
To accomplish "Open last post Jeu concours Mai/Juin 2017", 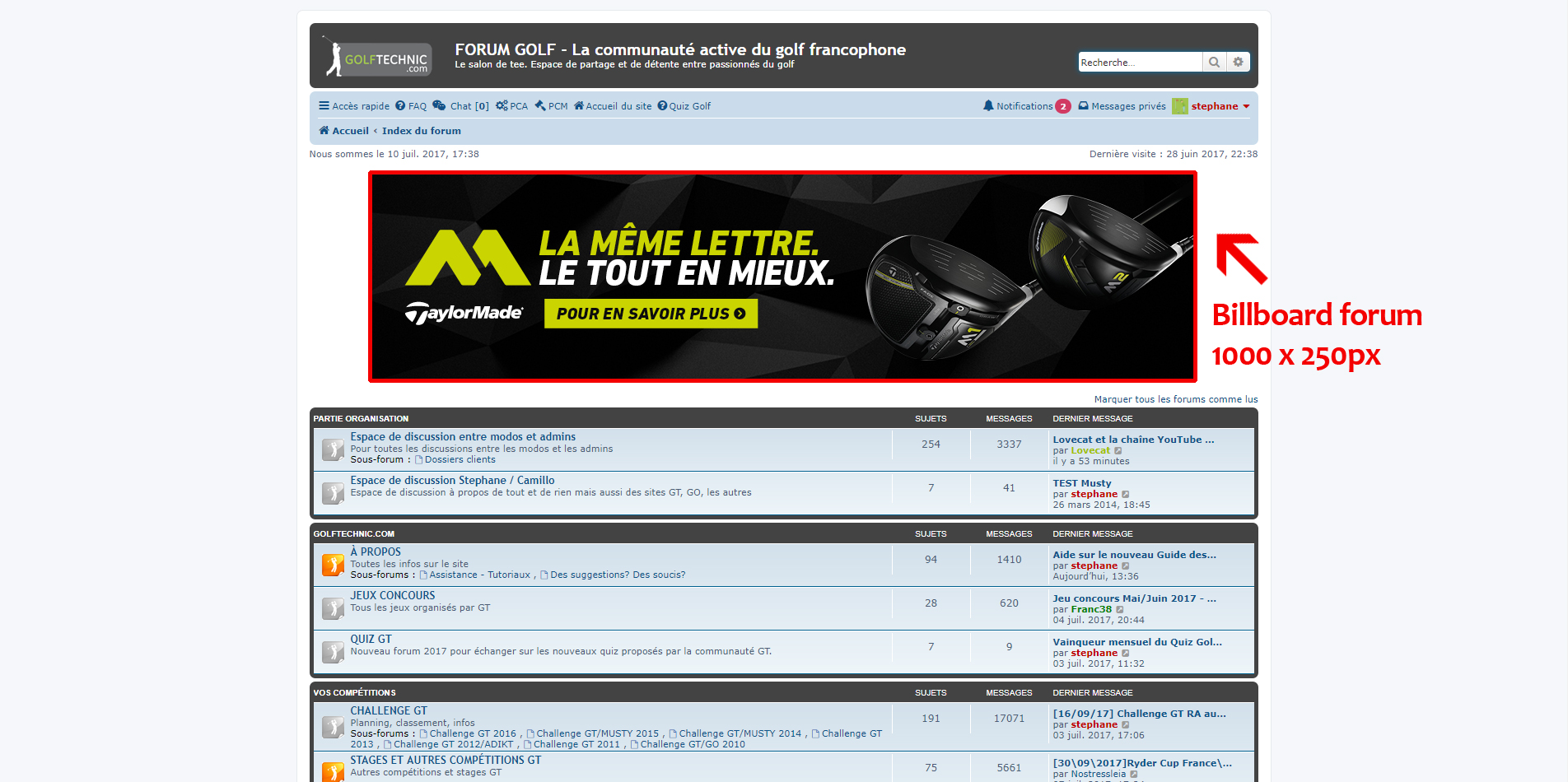I will [x=1135, y=598].
